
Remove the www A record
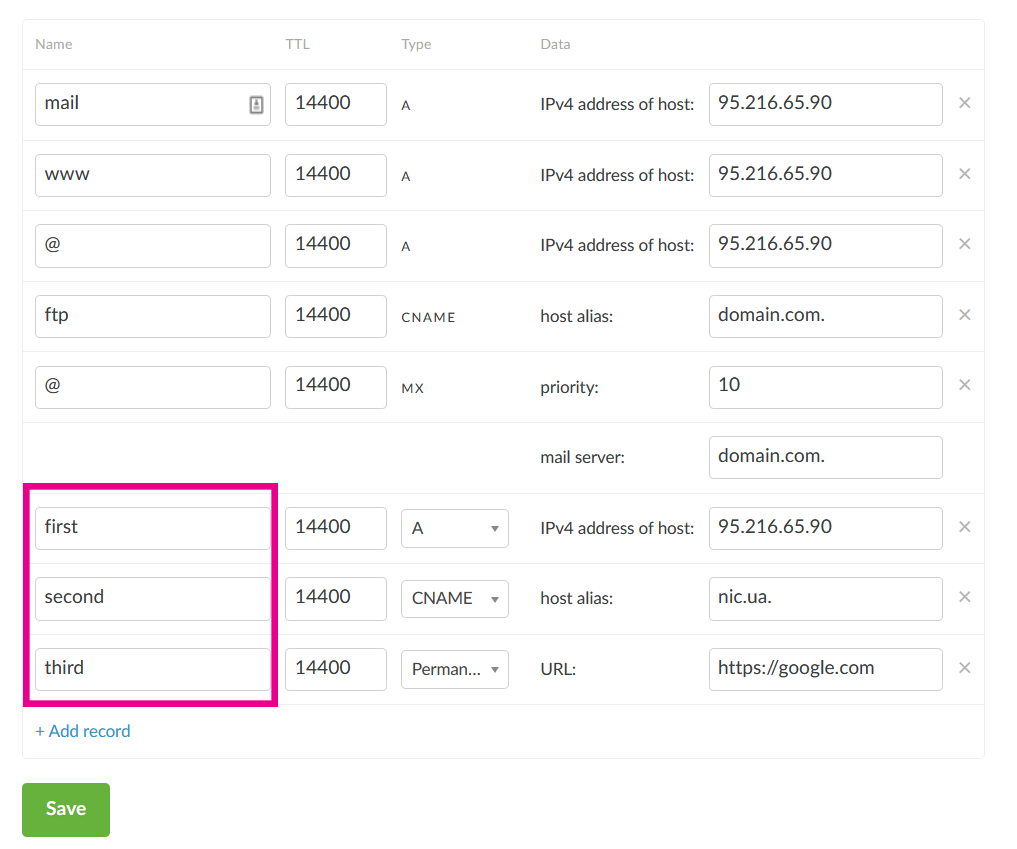(x=964, y=174)
